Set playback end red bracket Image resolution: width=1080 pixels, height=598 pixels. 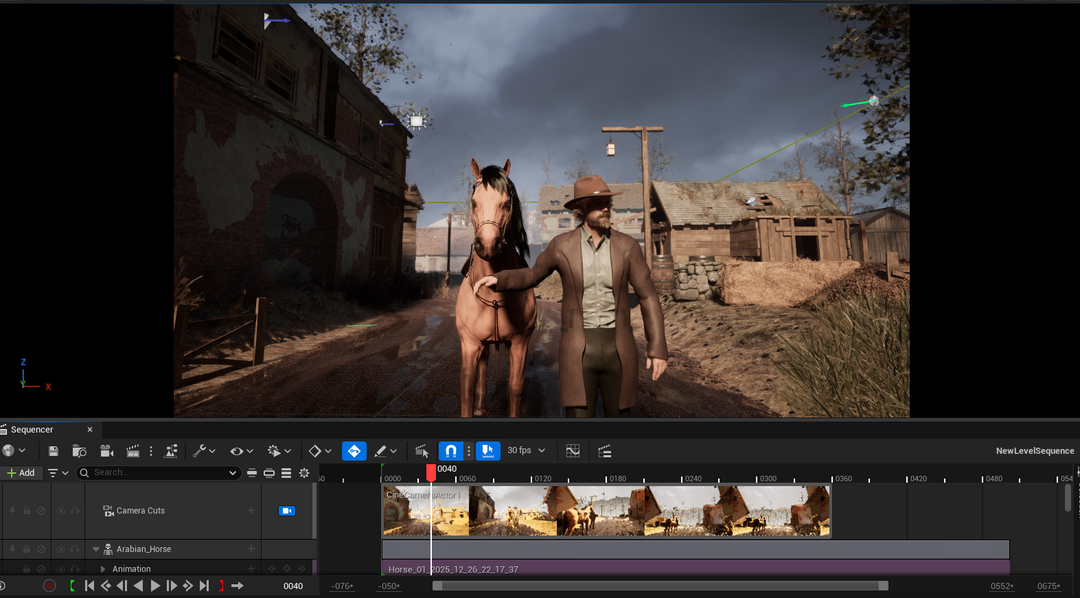click(x=221, y=586)
